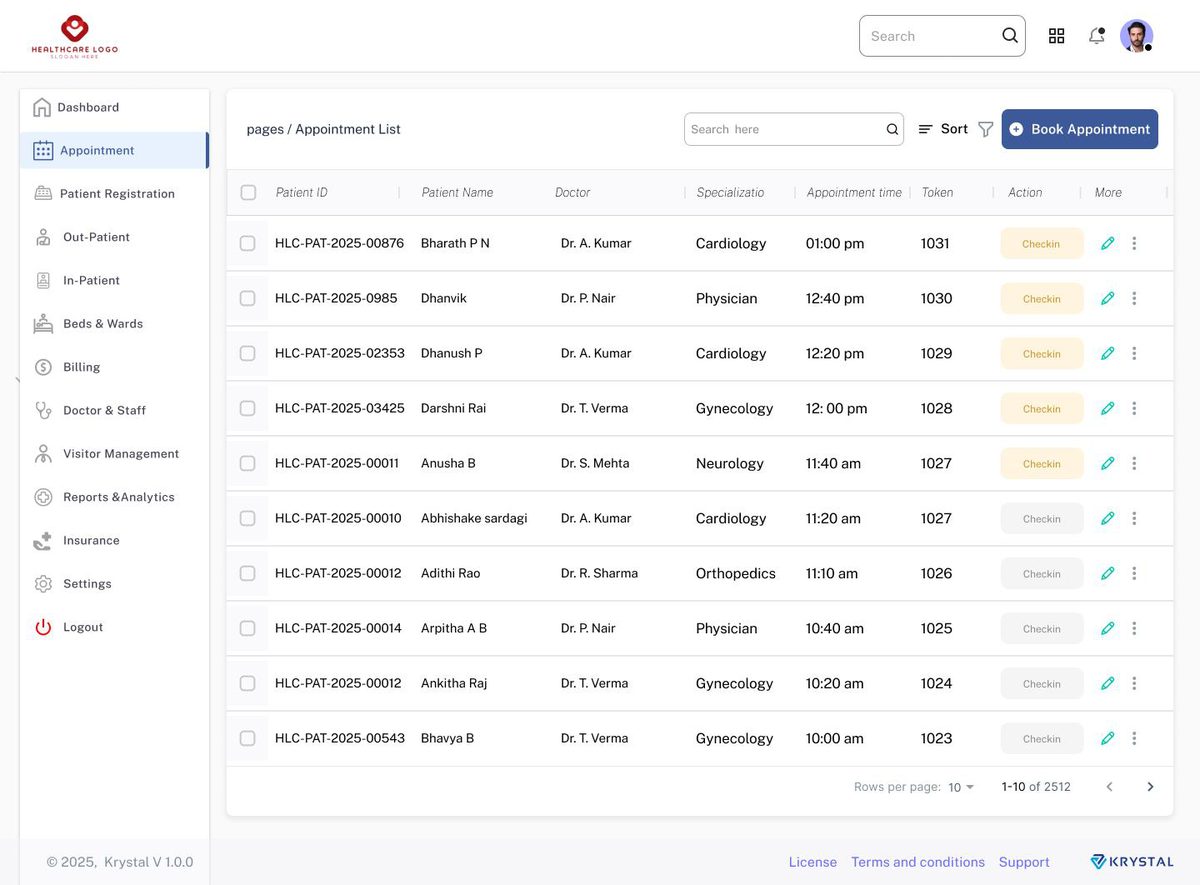Edit Ankitha Raj appointment with pencil icon
Screen dimensions: 1200x885
coord(1107,683)
